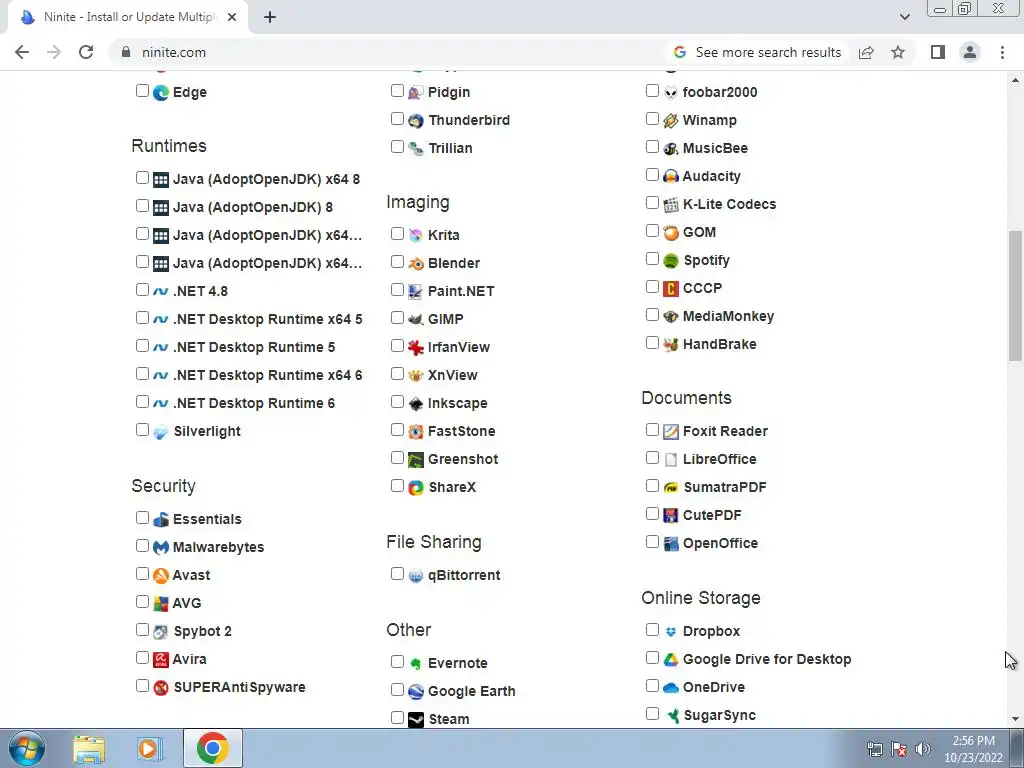1024x768 pixels.
Task: Tick the SumatraPDF checkbox
Action: (x=652, y=486)
